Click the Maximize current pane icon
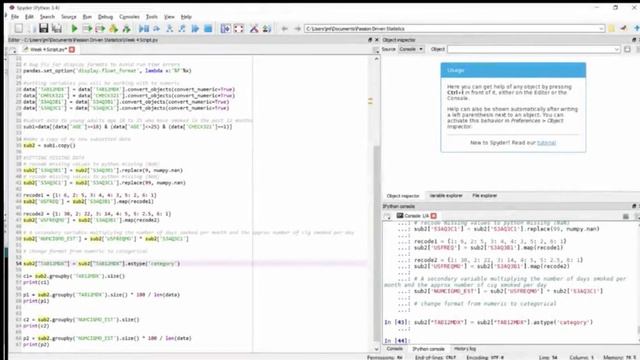The width and height of the screenshot is (640, 360). pyautogui.click(x=225, y=29)
